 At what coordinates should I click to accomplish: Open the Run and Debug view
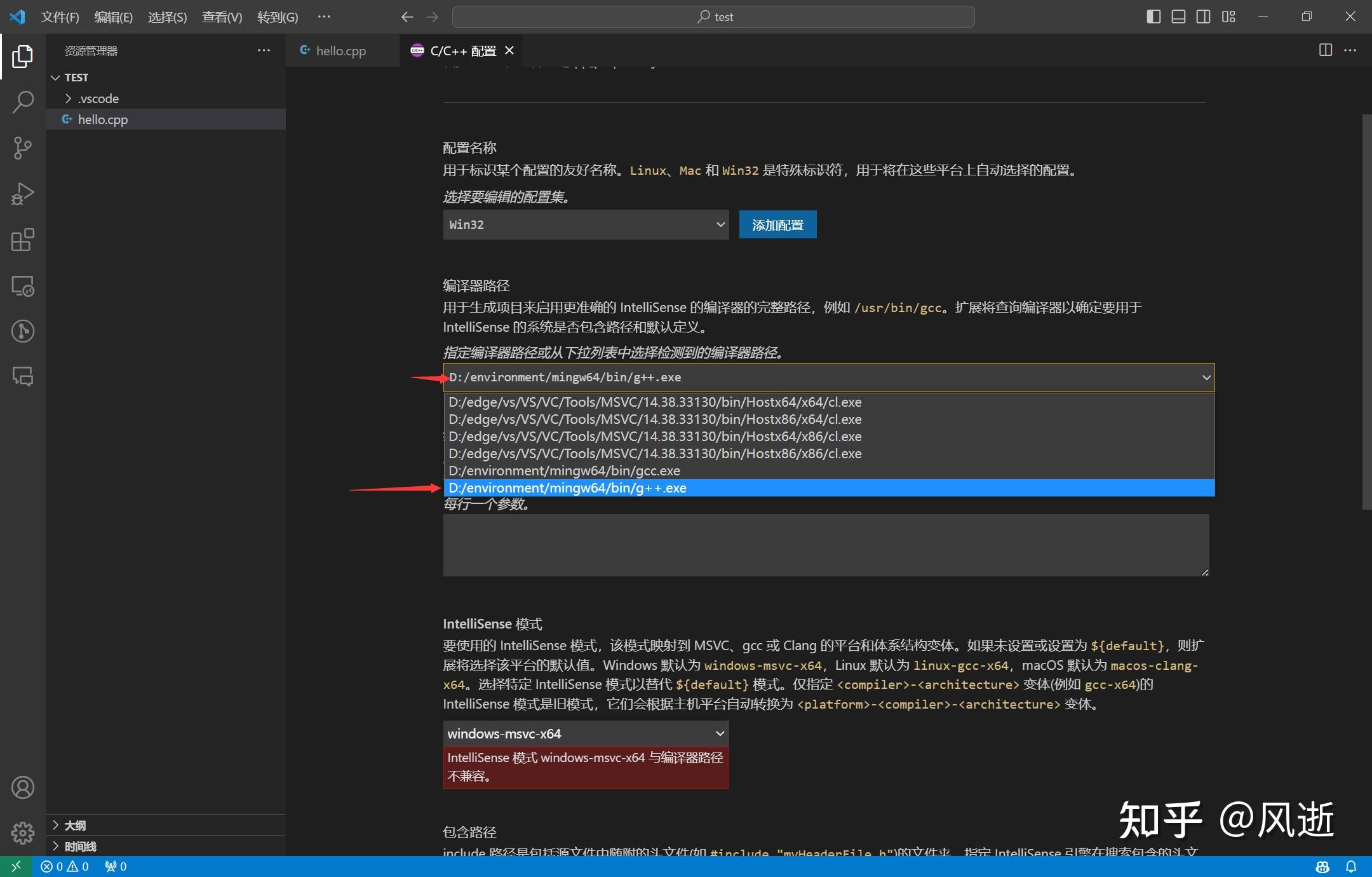click(23, 194)
